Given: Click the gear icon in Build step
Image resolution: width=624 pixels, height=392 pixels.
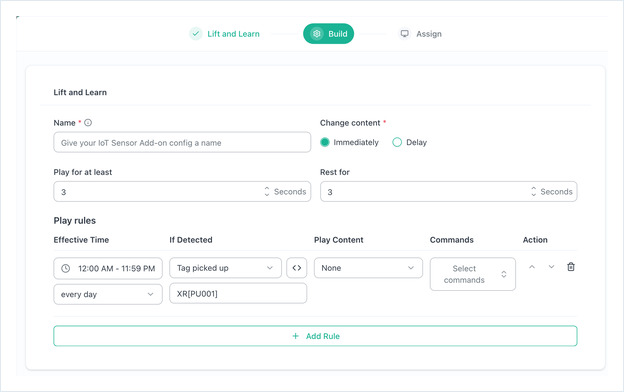Looking at the screenshot, I should (x=317, y=34).
